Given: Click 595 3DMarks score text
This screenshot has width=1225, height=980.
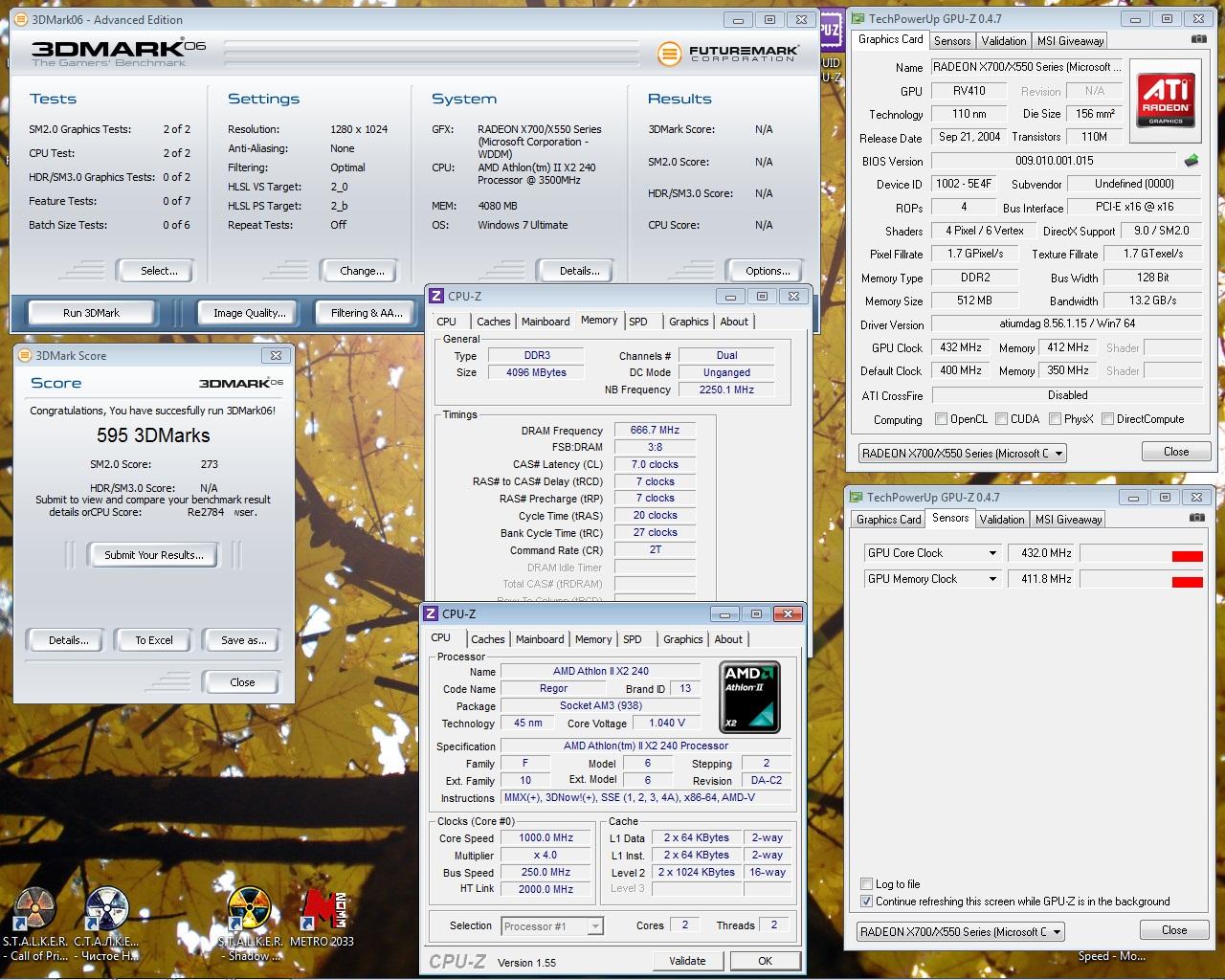Looking at the screenshot, I should coord(153,435).
